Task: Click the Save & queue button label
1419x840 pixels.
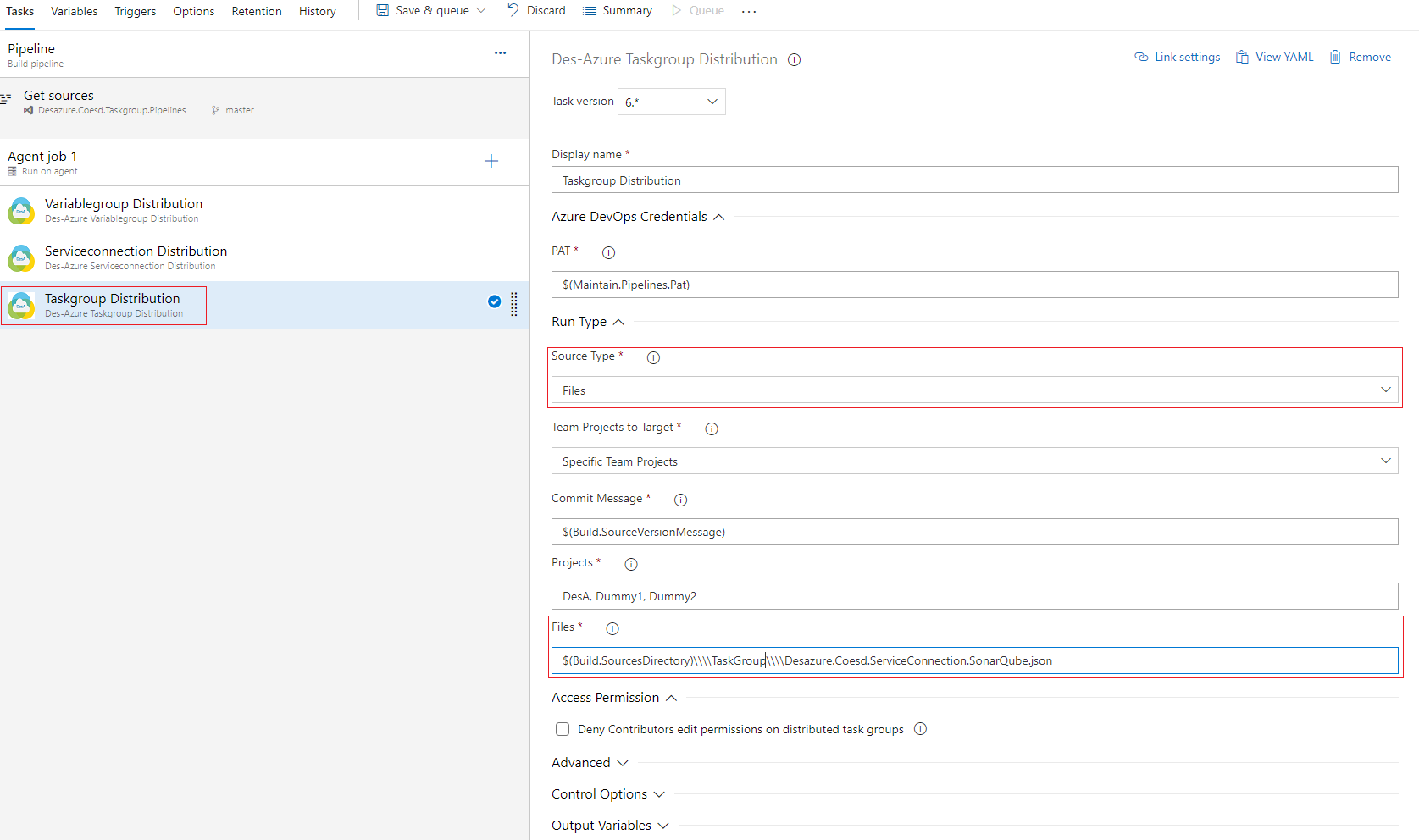Action: pos(432,11)
